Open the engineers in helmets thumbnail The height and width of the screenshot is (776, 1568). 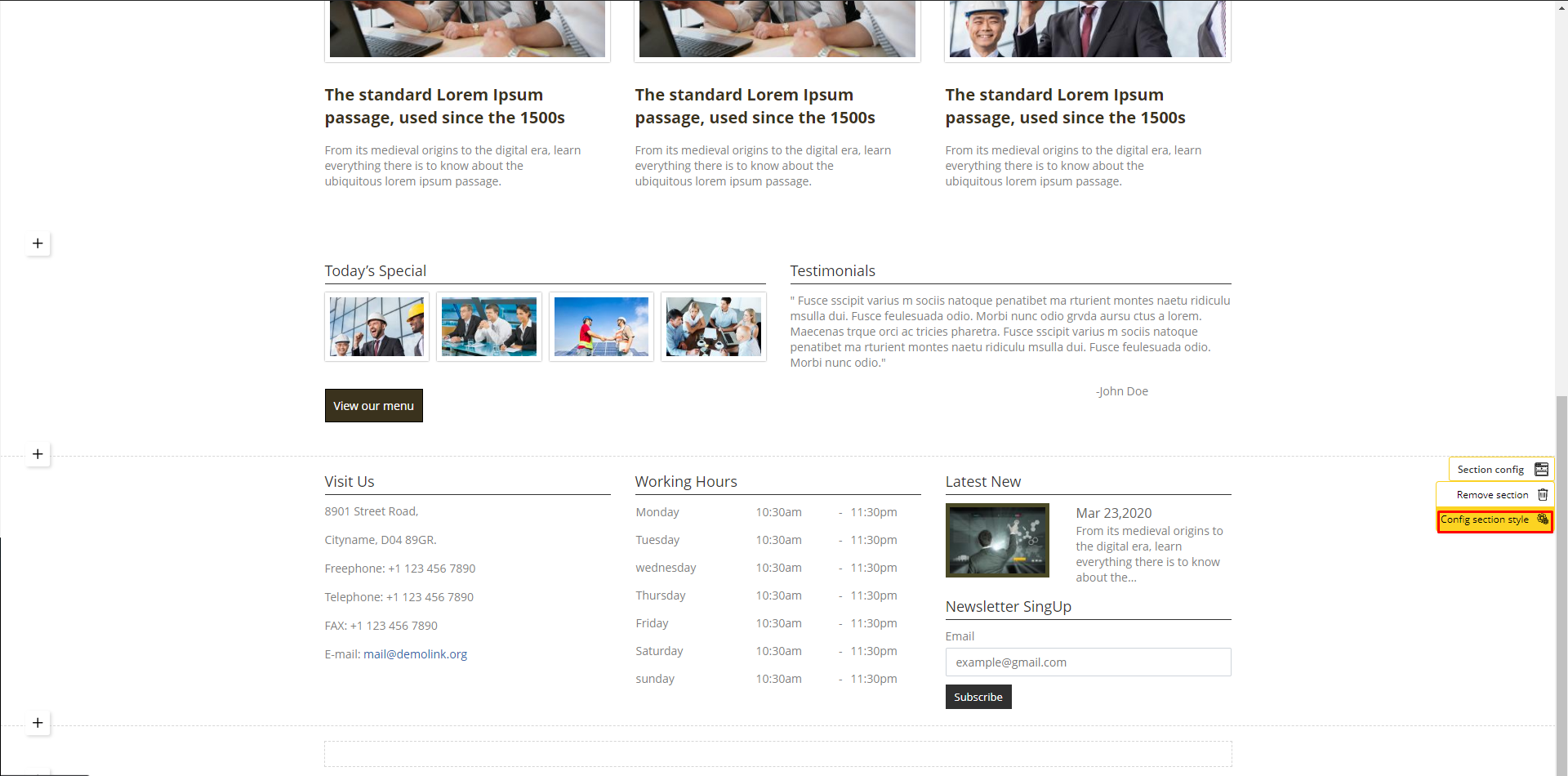click(376, 327)
